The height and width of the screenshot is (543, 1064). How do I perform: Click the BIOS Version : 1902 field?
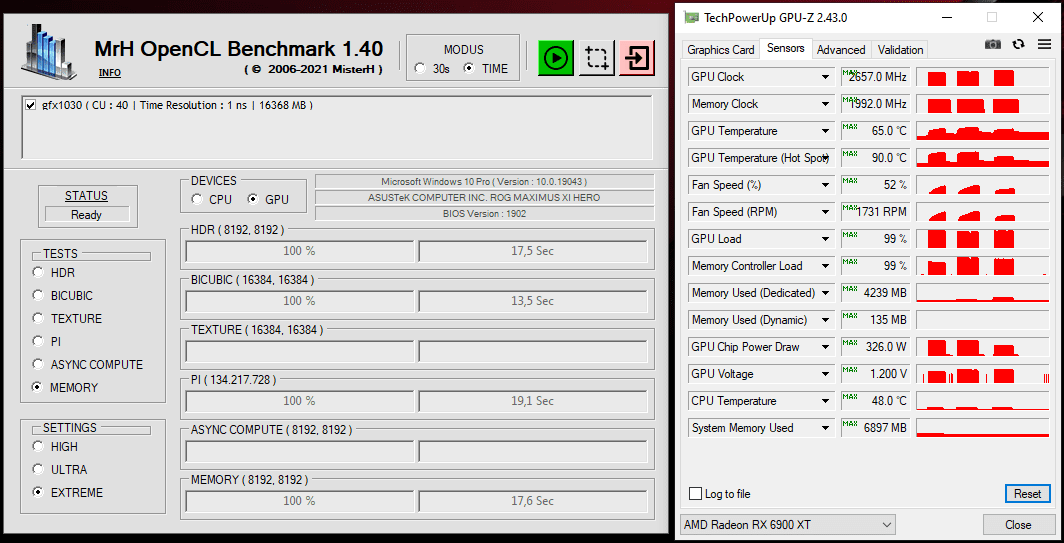click(484, 213)
